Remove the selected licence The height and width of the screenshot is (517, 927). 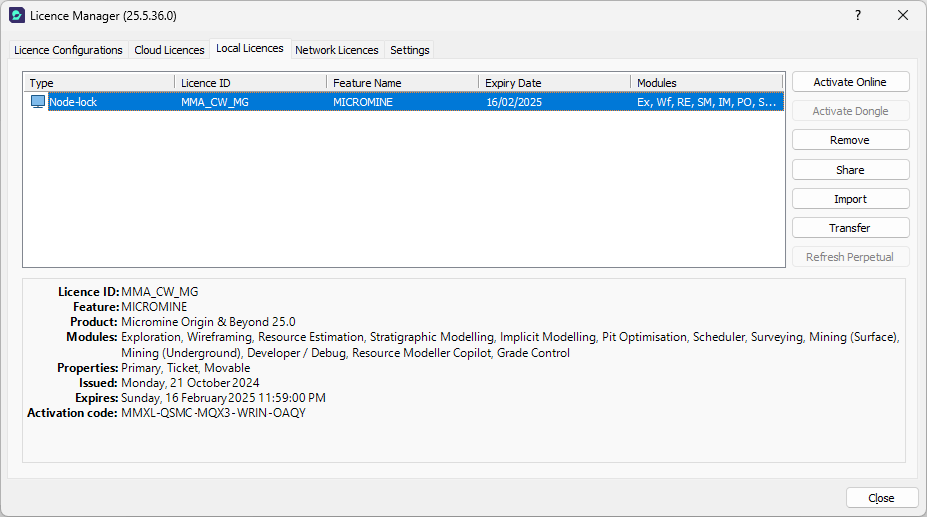(850, 140)
